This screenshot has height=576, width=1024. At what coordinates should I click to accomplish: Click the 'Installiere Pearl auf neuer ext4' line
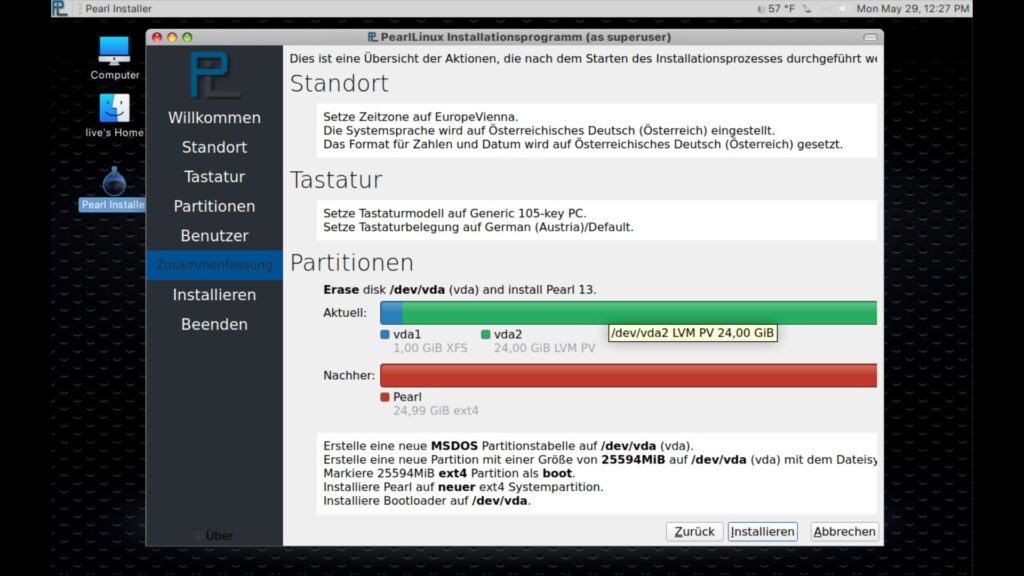pos(463,487)
